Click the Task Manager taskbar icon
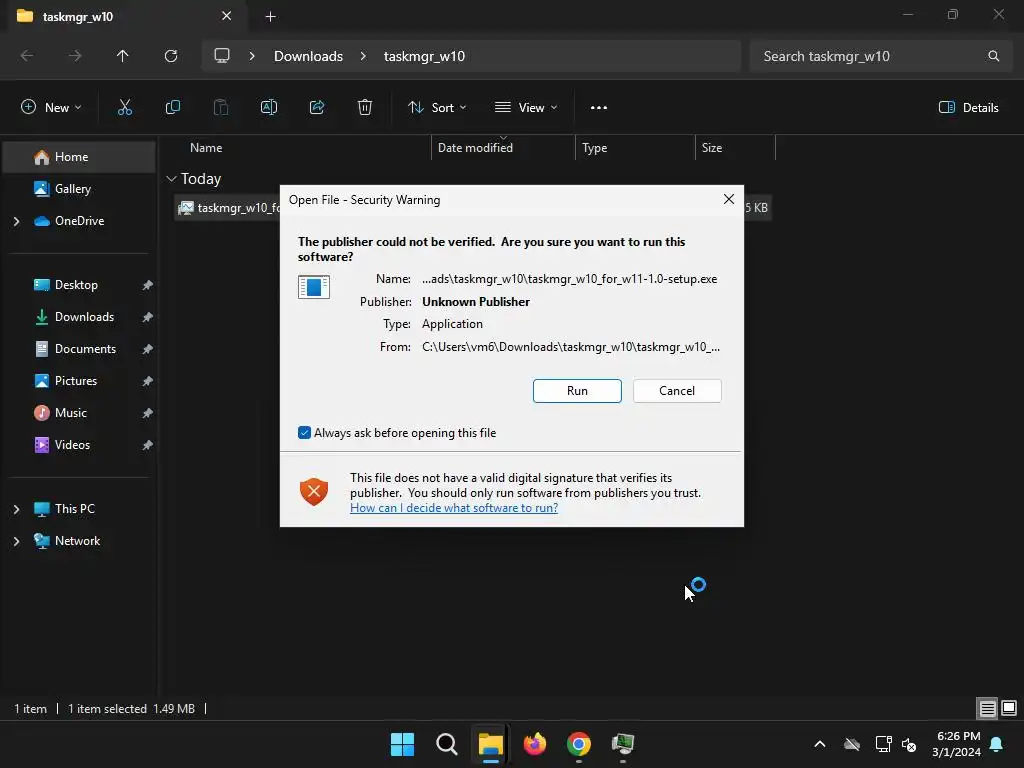The image size is (1024, 768). click(x=623, y=744)
